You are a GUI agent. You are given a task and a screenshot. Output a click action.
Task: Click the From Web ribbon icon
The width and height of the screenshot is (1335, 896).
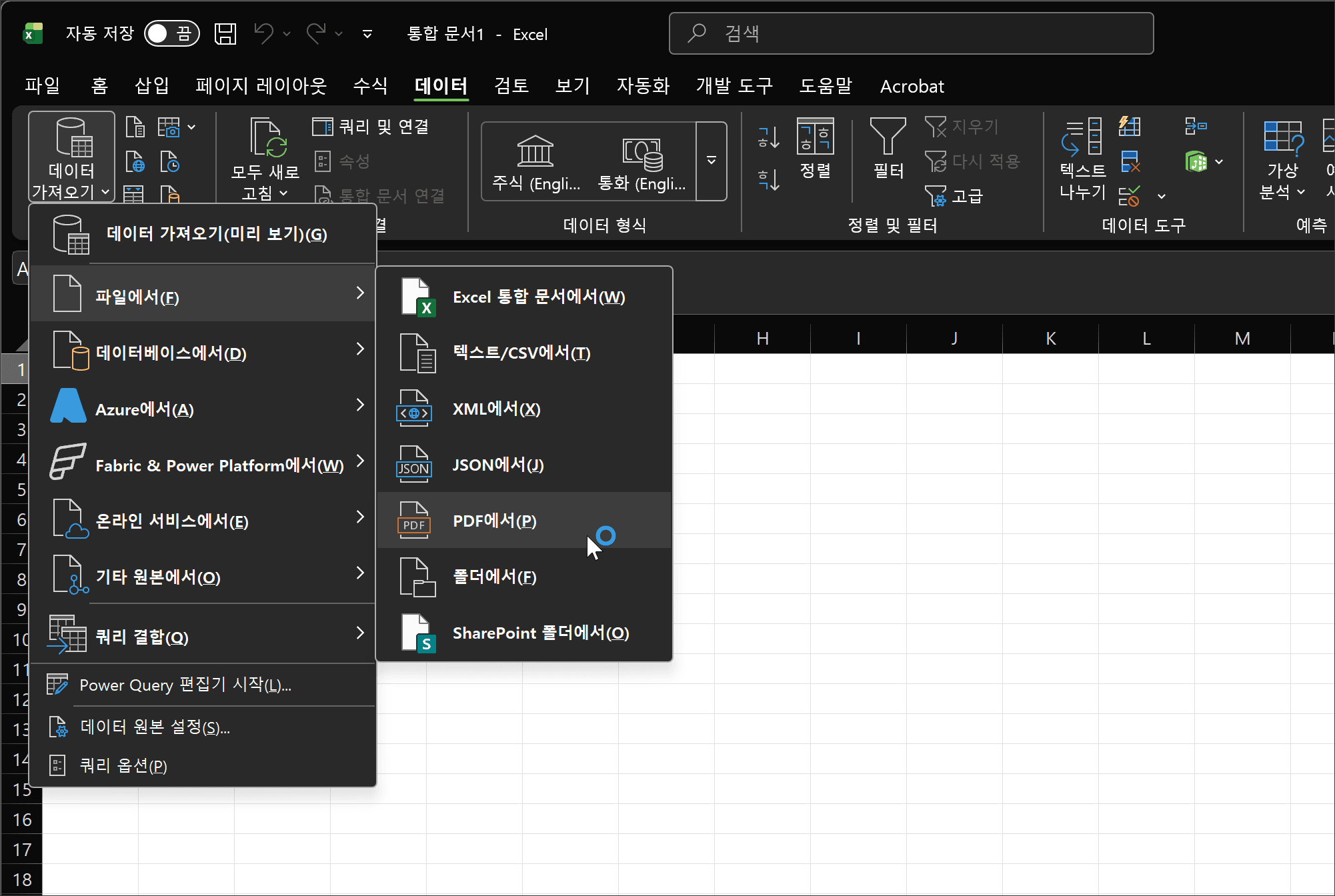click(135, 162)
